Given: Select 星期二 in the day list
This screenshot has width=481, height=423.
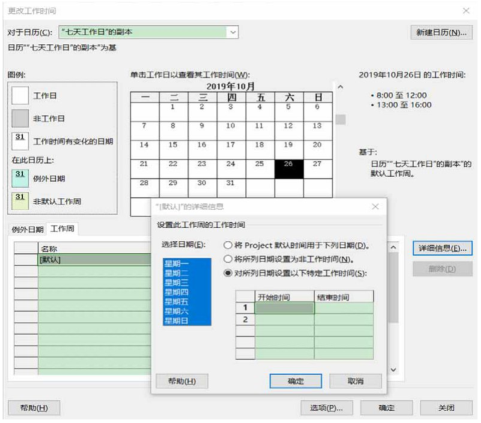Looking at the screenshot, I should [x=187, y=273].
